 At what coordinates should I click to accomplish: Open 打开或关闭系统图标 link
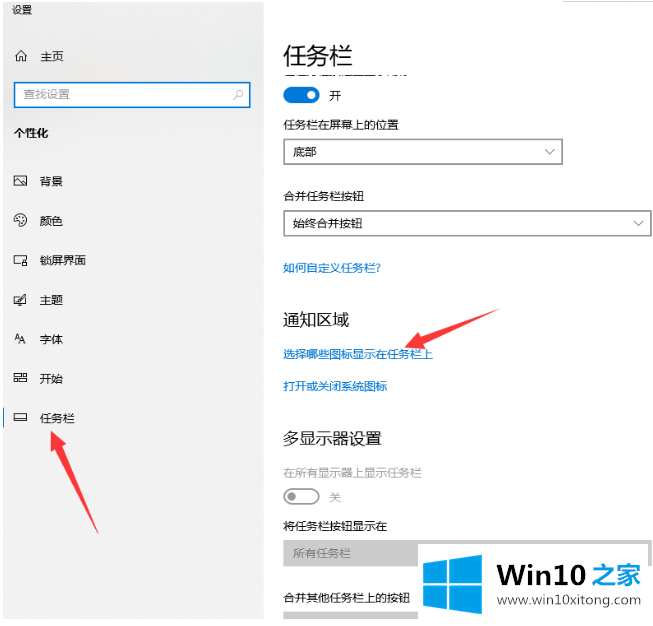[x=335, y=386]
